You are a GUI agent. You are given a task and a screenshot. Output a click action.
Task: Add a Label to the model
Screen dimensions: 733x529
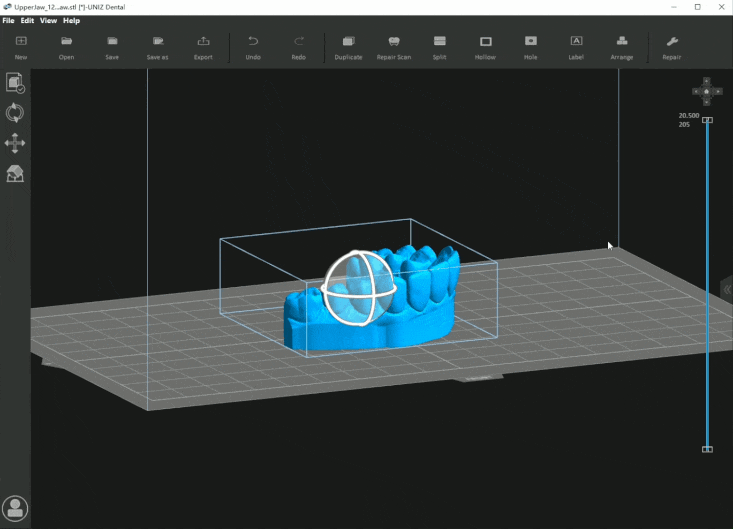[x=576, y=46]
